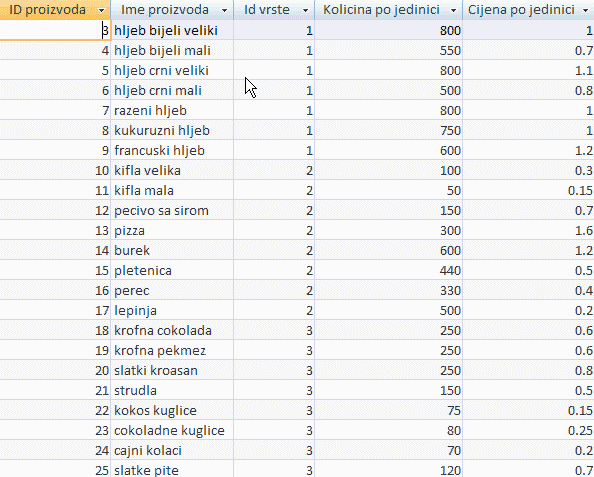Open the Kolicina po jedinici dropdown arrow
Screen dimensions: 594x477
tap(453, 10)
